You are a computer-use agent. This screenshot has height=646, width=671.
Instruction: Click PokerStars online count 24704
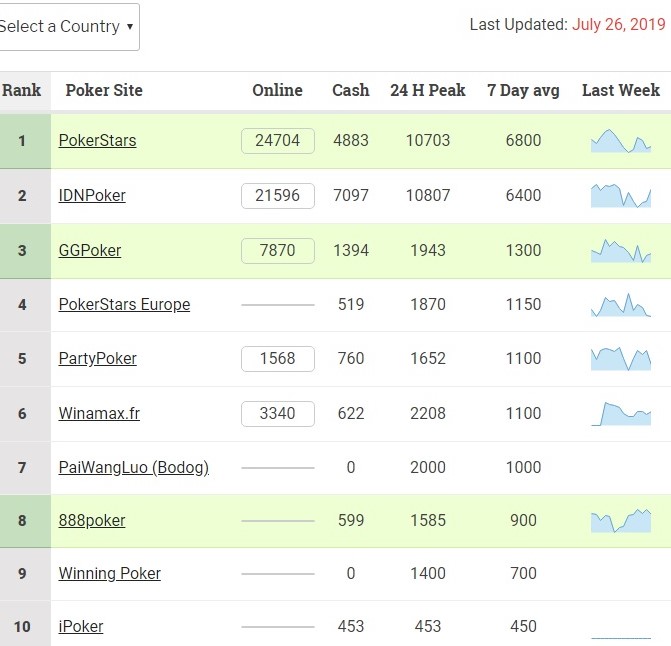point(277,141)
